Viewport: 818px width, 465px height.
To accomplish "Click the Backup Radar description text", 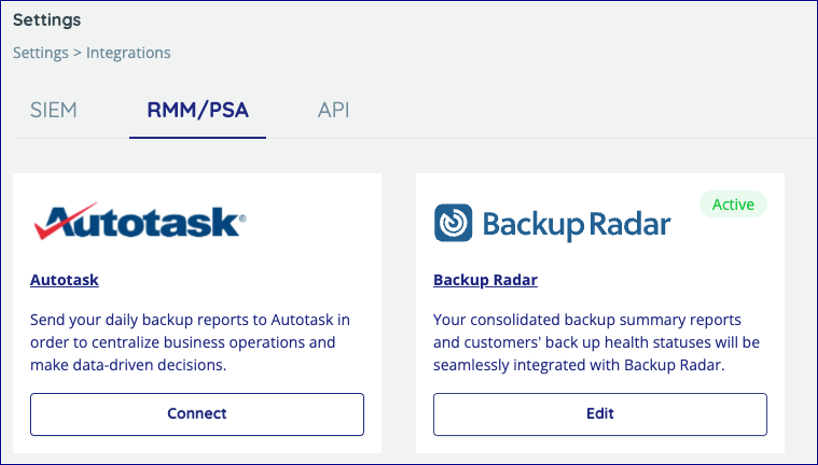I will [596, 342].
